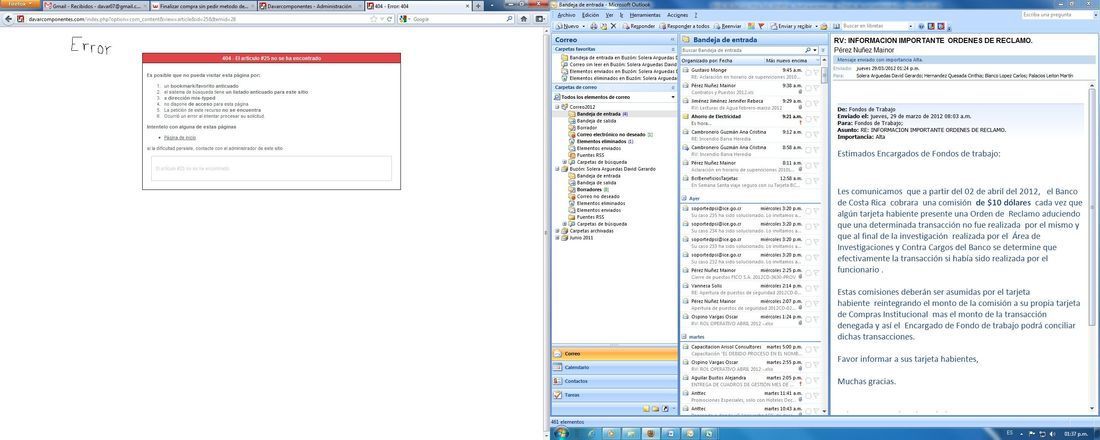Click the Delete (X) icon in Outlook toolbar

tap(614, 26)
